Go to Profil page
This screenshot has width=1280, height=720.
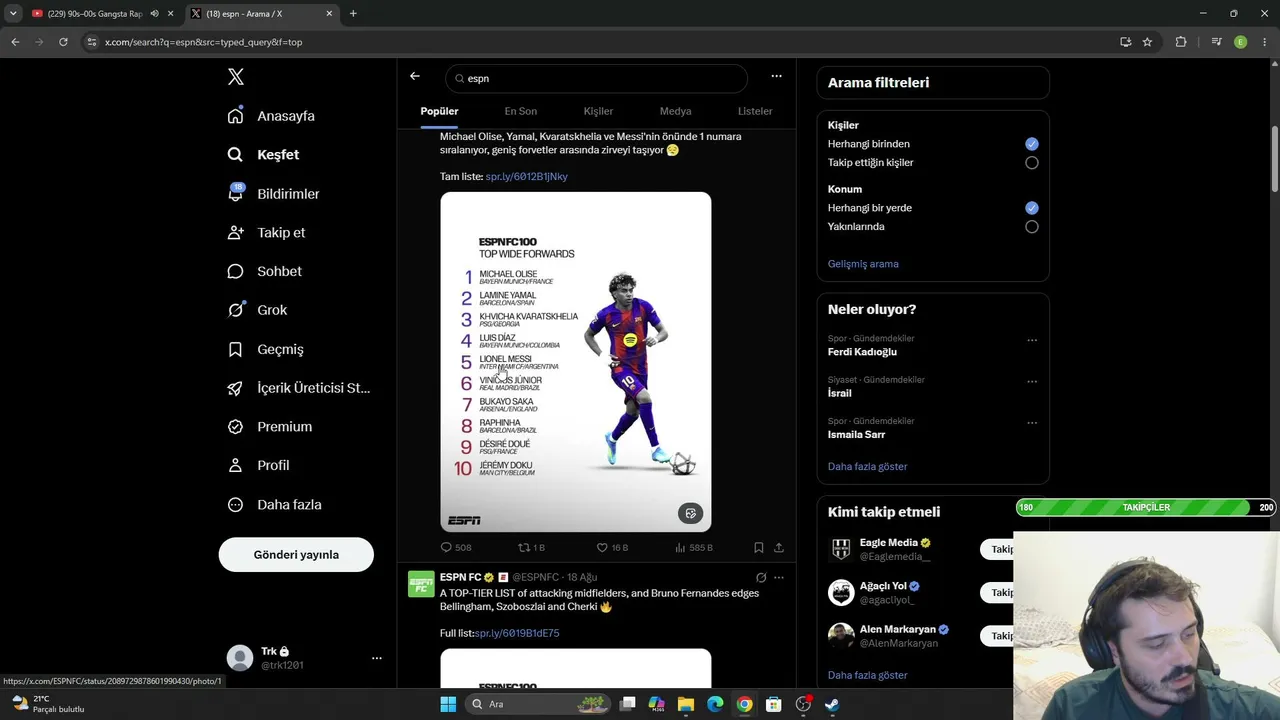point(258,465)
